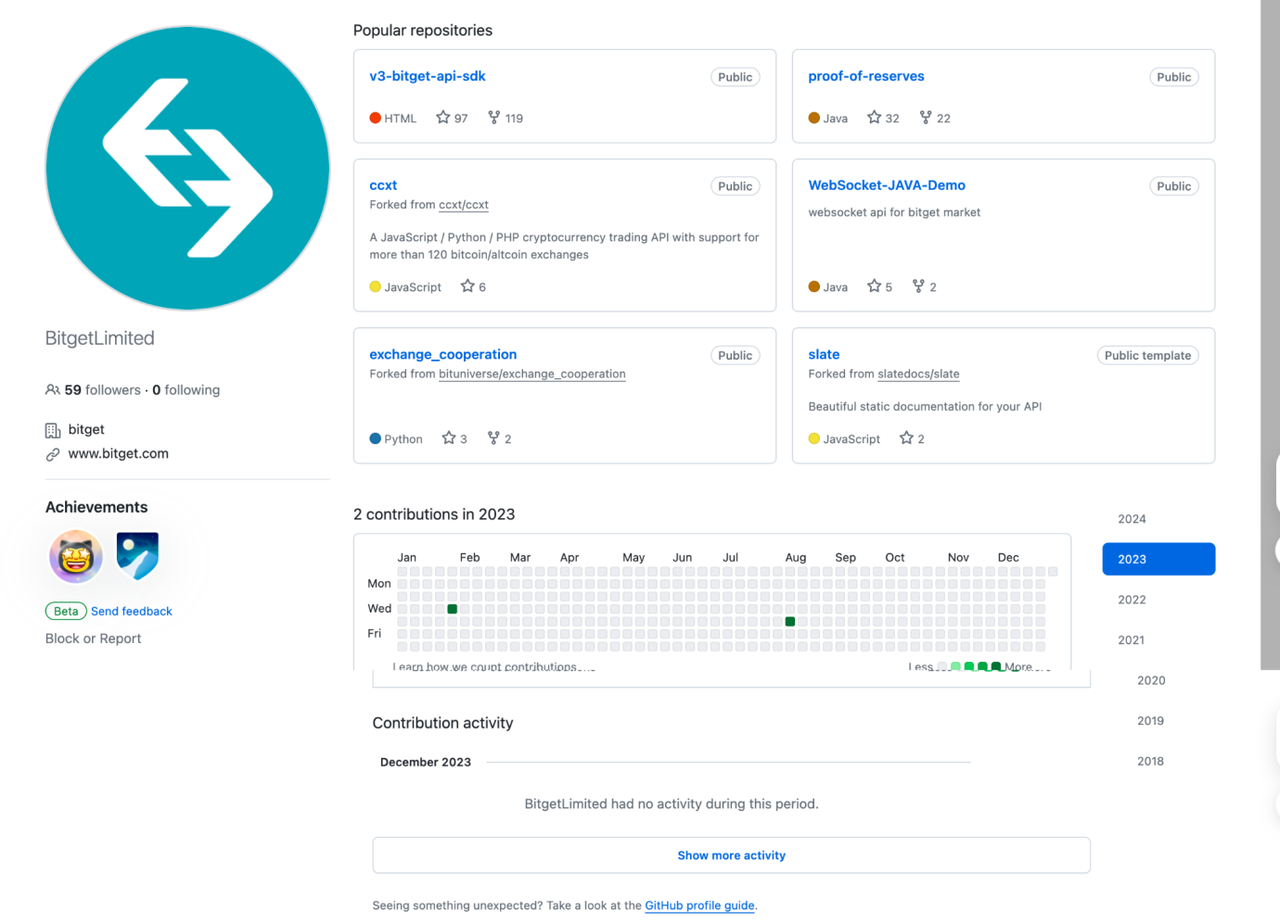1280x924 pixels.
Task: Click the fork icon on v3-bitget-api-sdk
Action: (x=494, y=118)
